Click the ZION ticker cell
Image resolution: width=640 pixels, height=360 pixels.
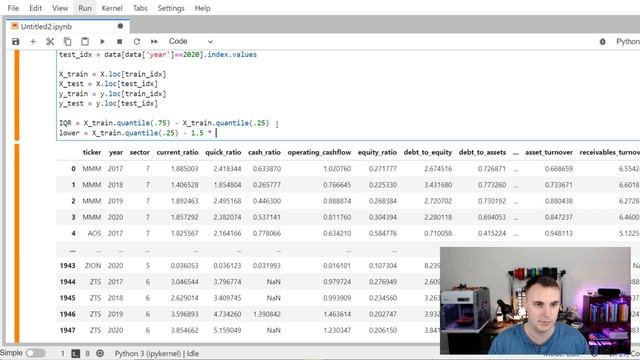(x=93, y=266)
